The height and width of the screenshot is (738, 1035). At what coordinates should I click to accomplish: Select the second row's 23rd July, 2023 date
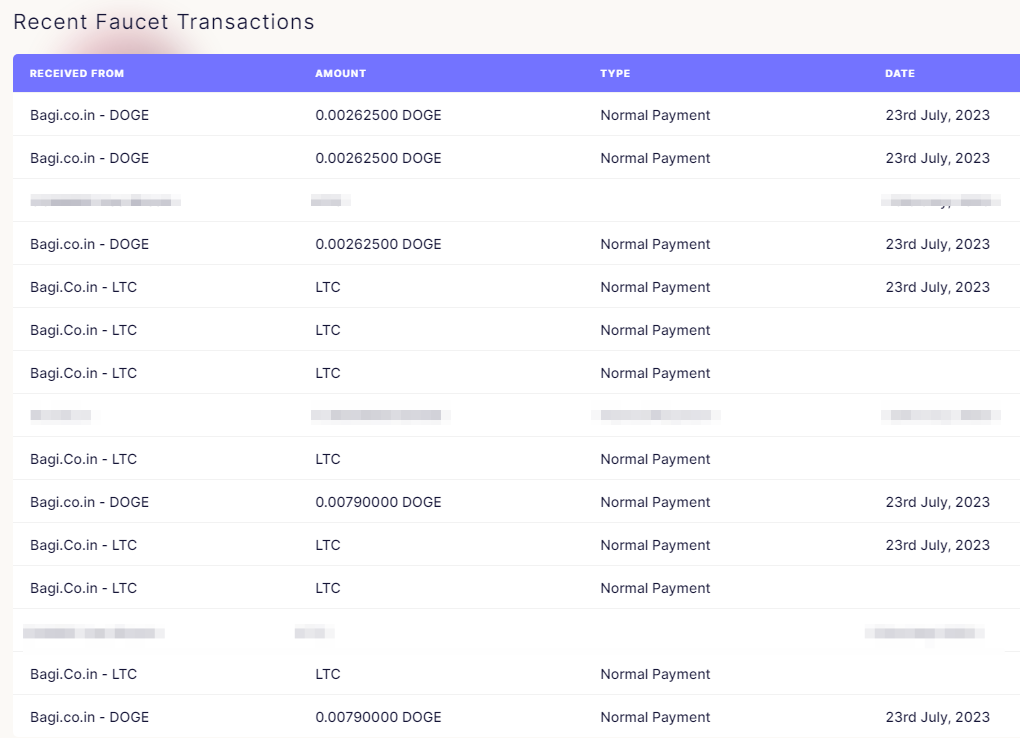(x=937, y=158)
